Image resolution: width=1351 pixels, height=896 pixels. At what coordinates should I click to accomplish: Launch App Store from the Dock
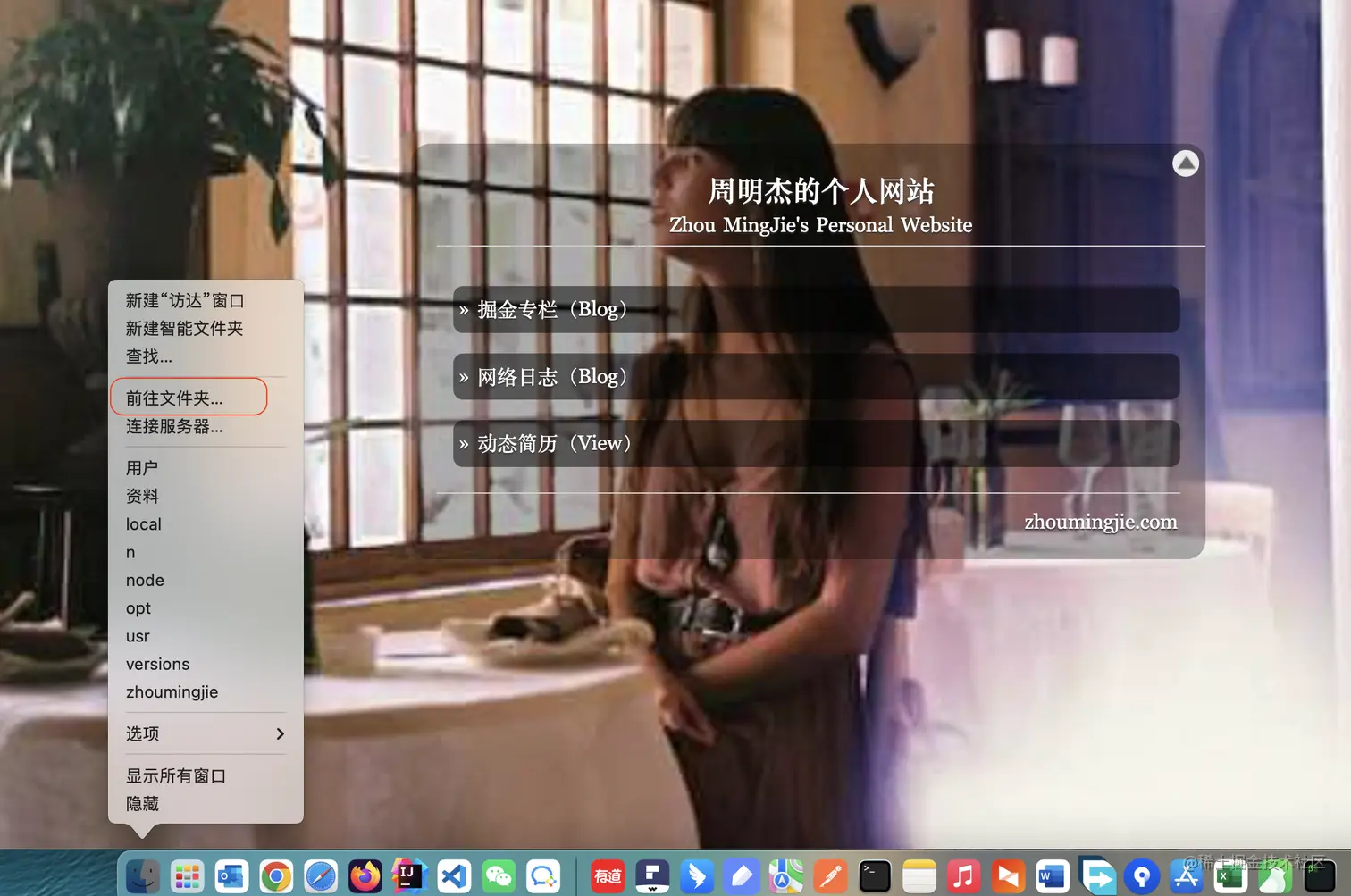pos(1186,876)
